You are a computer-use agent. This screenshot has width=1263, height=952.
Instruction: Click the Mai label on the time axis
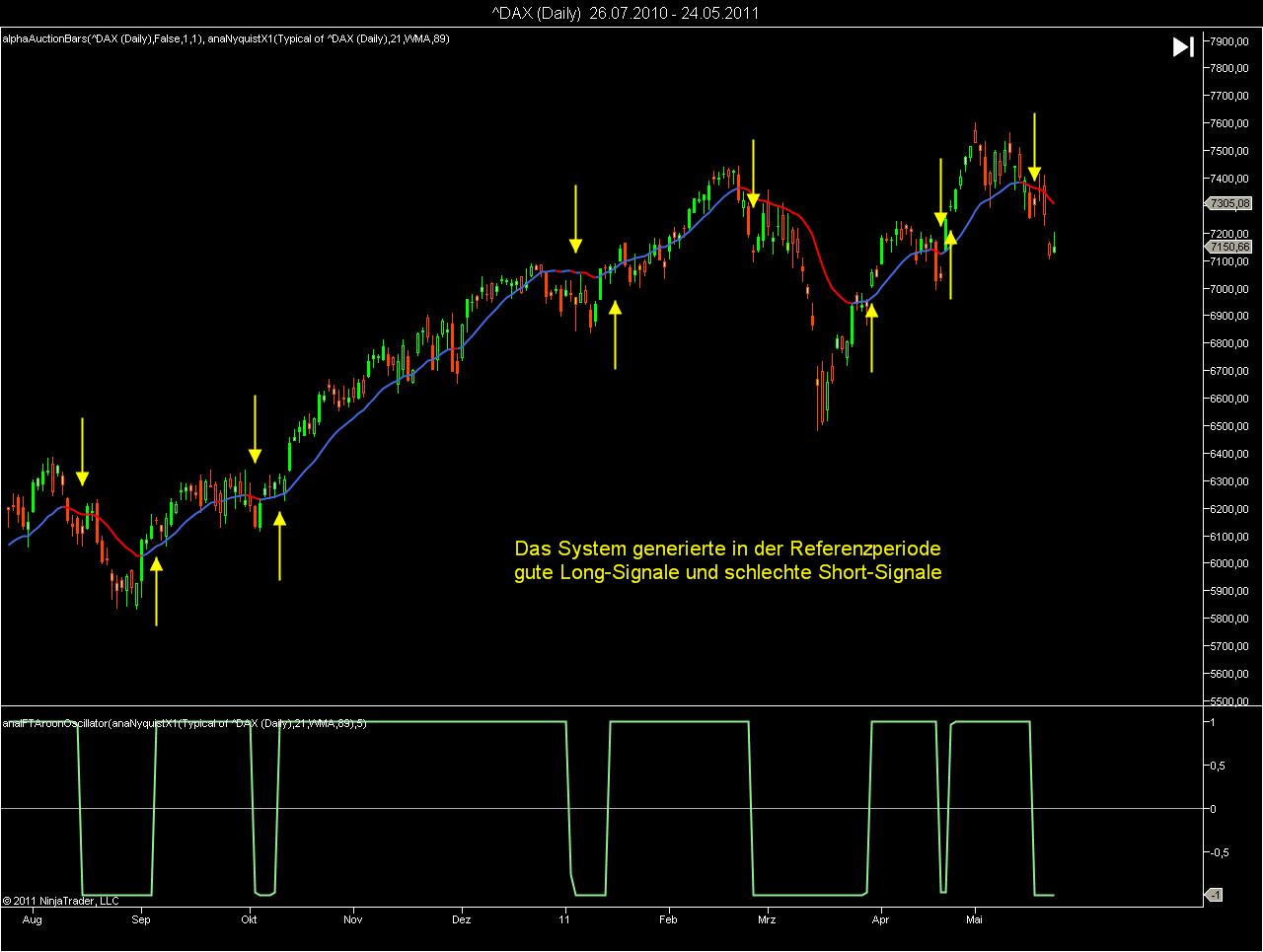975,919
